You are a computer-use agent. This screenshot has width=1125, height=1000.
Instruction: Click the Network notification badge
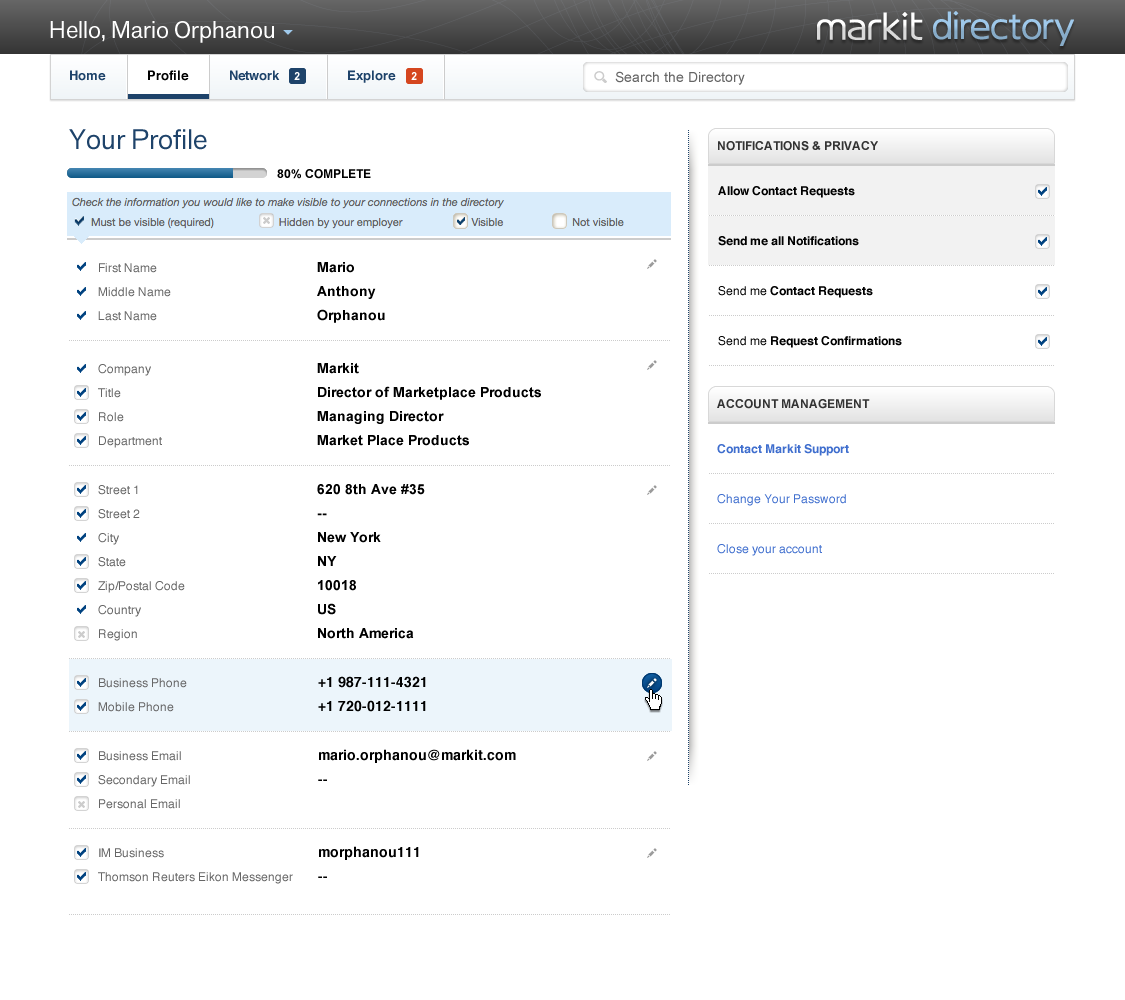point(297,76)
